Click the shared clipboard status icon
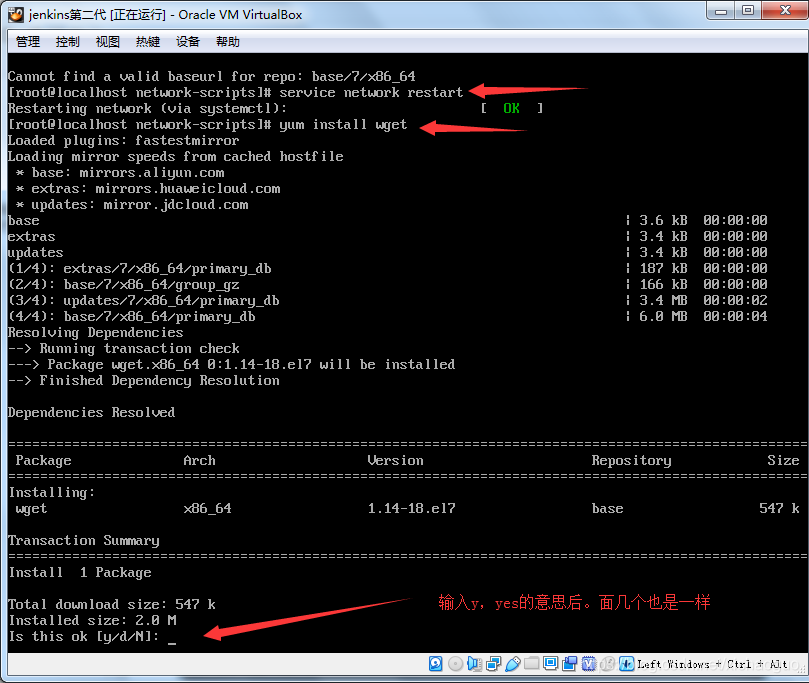 click(x=570, y=663)
